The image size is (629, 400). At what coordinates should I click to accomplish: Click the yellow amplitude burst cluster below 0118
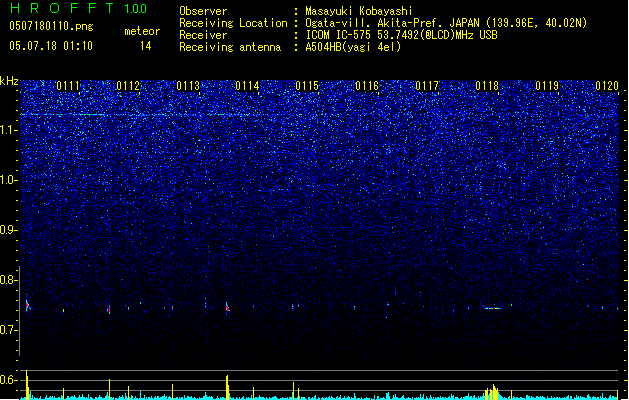click(493, 392)
